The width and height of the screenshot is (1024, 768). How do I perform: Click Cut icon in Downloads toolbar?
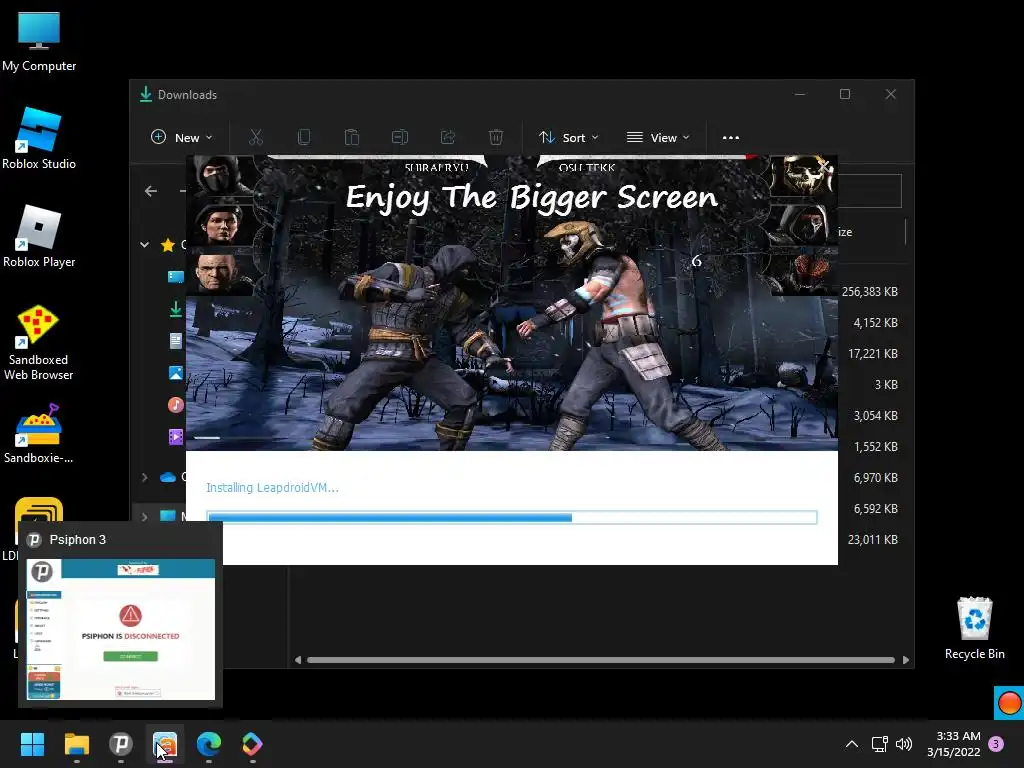[x=255, y=137]
